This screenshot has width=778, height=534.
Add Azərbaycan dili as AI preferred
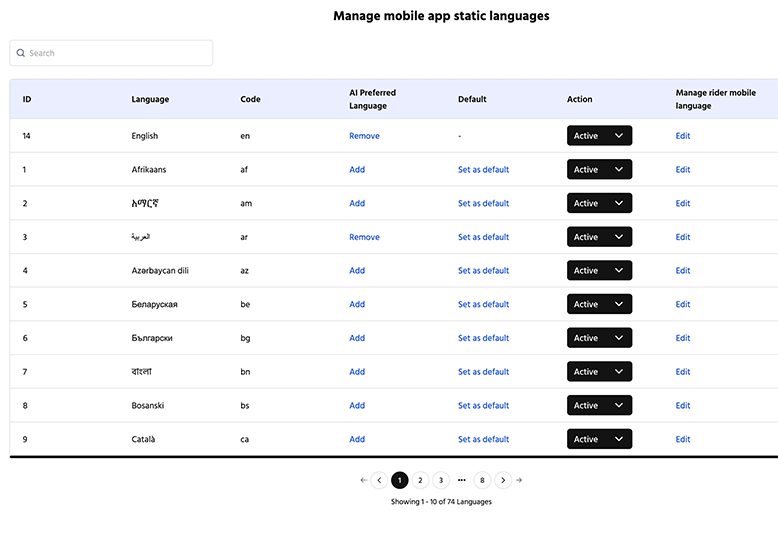point(357,270)
